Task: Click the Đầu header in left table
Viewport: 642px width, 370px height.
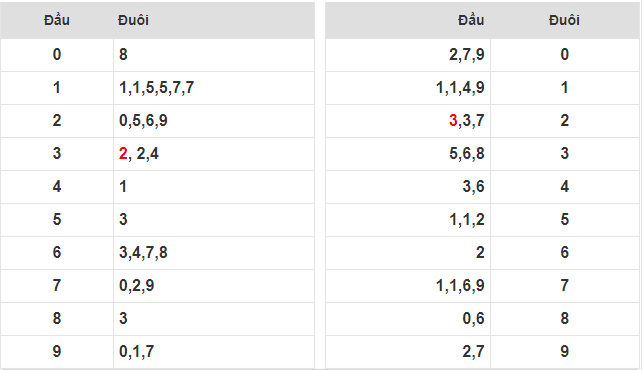Action: [x=57, y=20]
